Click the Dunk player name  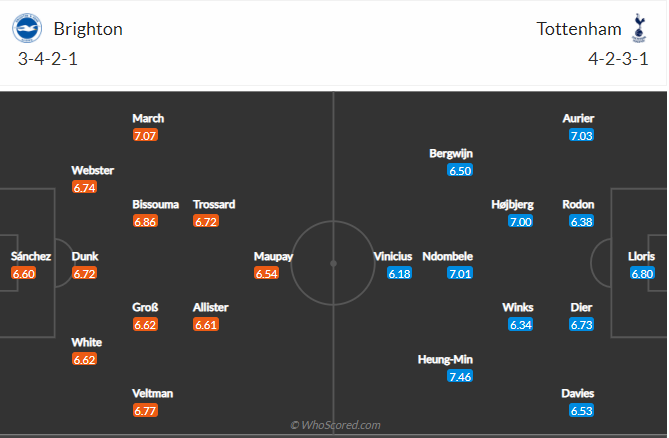coord(85,256)
